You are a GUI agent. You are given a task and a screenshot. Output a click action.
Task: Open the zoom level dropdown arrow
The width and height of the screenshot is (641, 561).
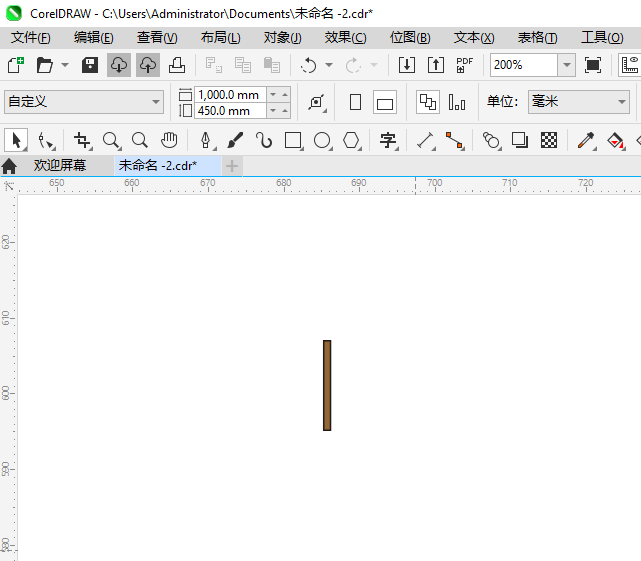coord(567,65)
